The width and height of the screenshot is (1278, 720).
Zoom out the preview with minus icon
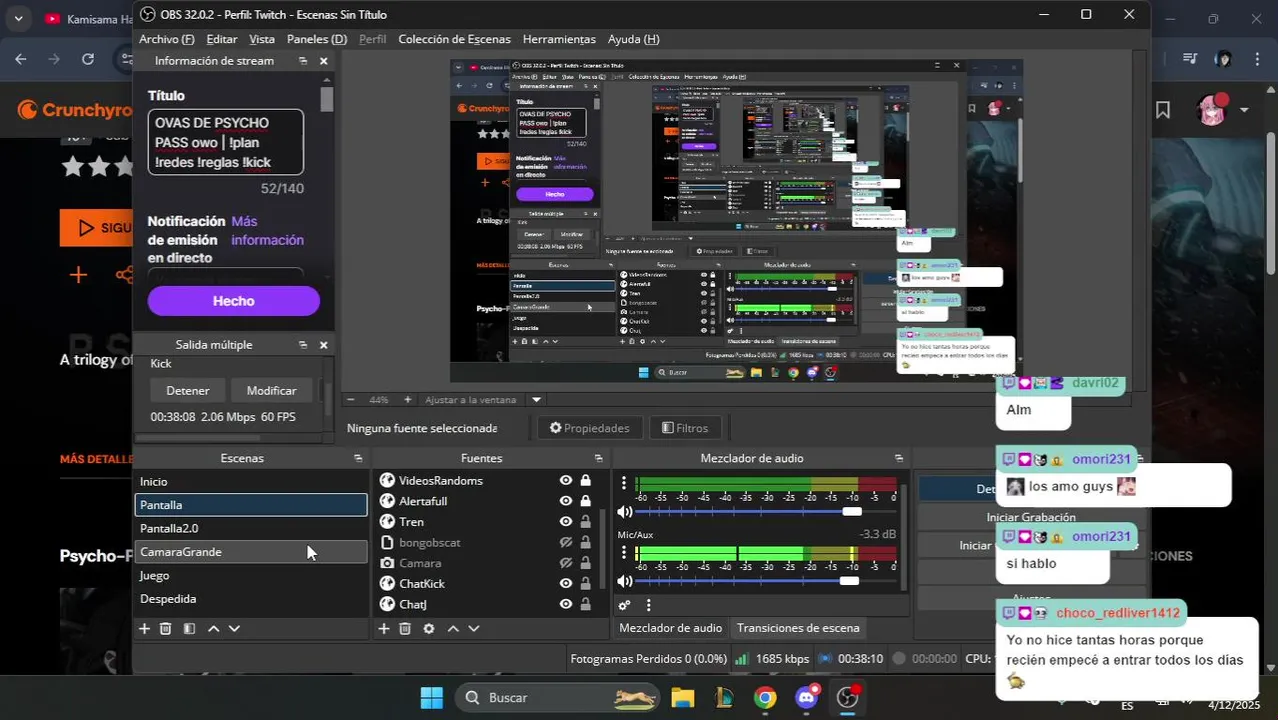351,399
